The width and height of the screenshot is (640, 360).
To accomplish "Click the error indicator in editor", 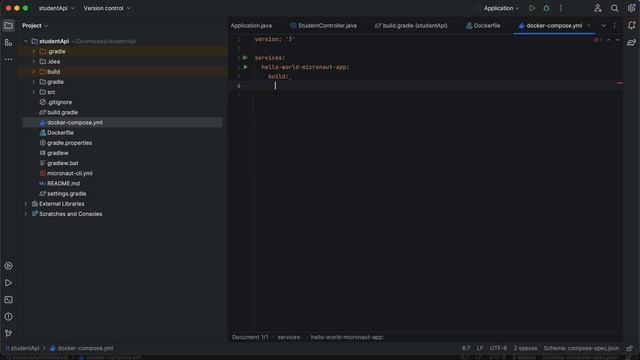I will 598,40.
